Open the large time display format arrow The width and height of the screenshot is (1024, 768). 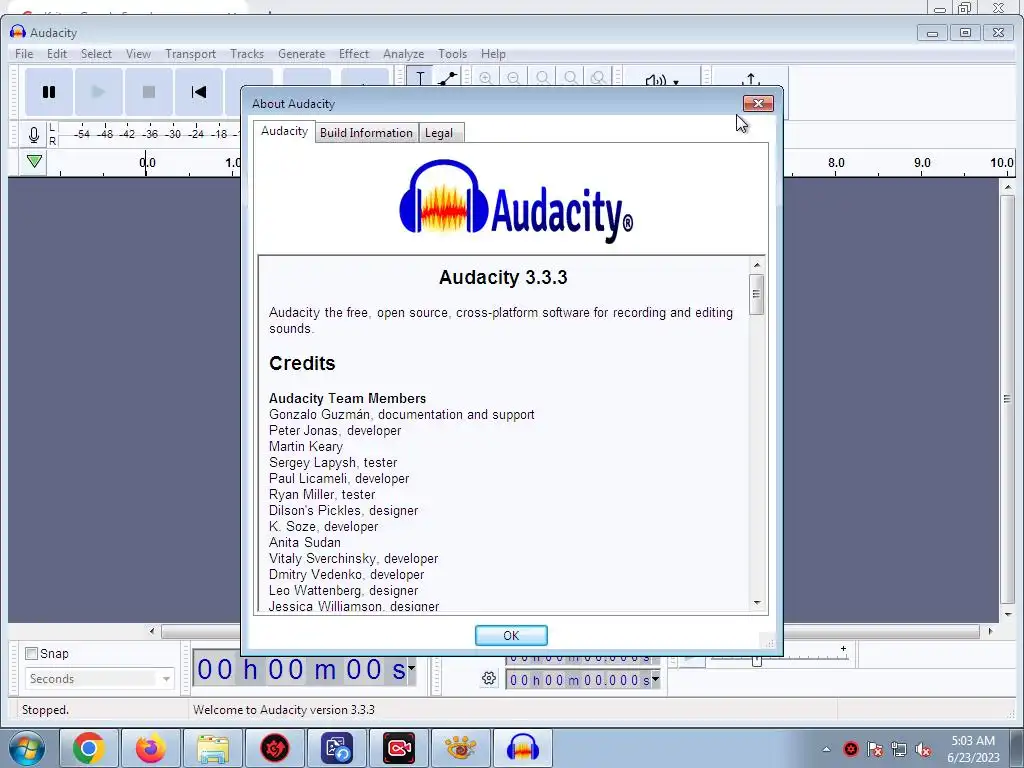[411, 668]
